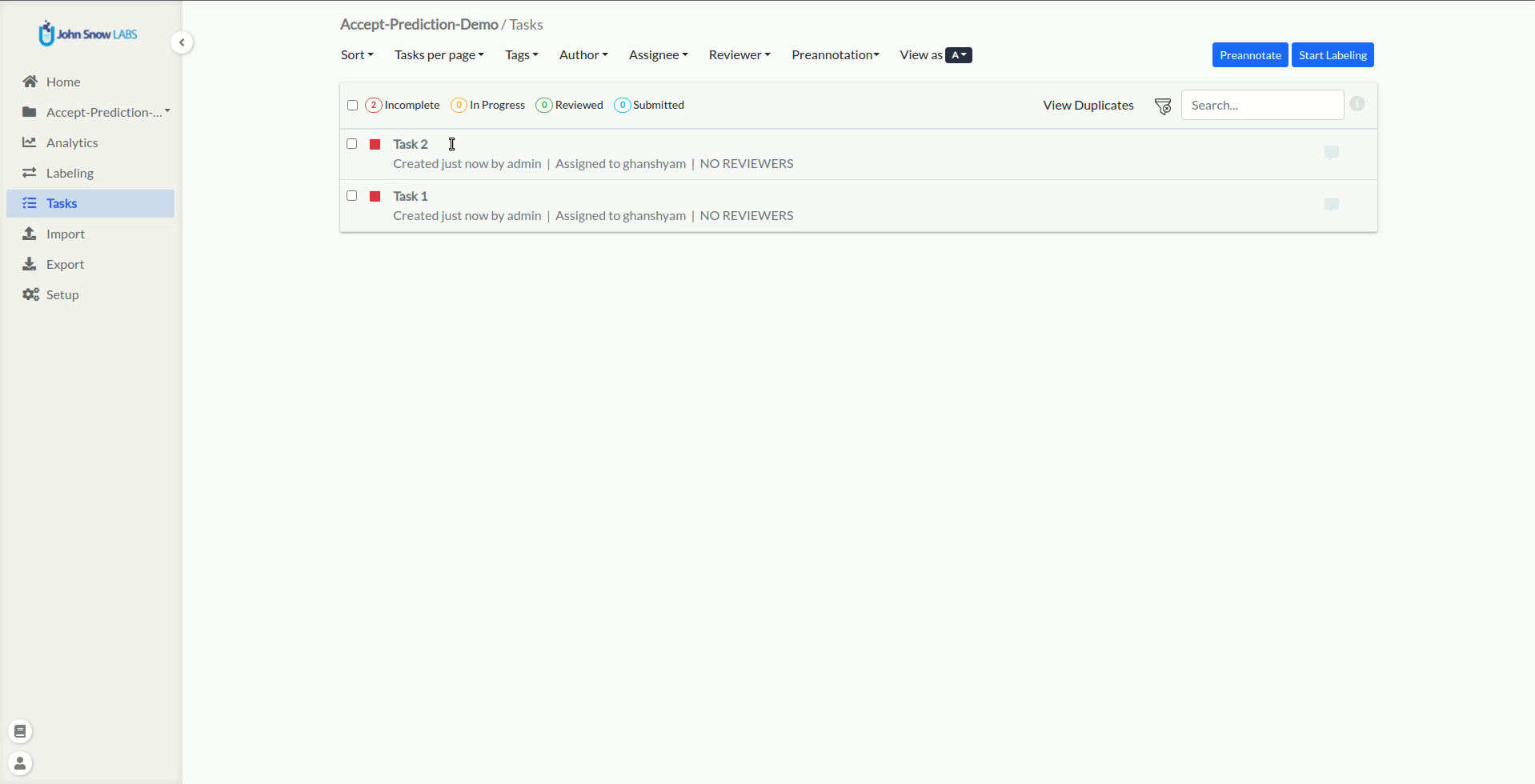Check the Task 2 checkbox
1535x784 pixels.
click(x=351, y=144)
